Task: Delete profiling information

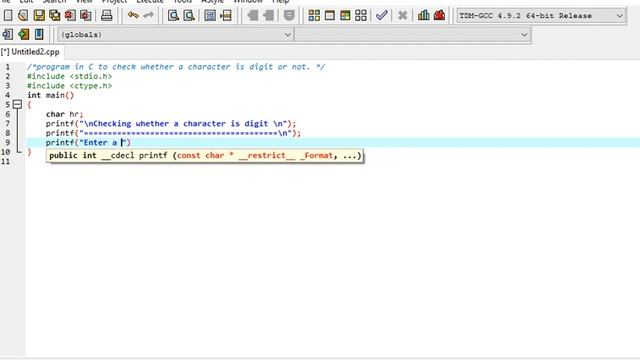Action: (439, 16)
